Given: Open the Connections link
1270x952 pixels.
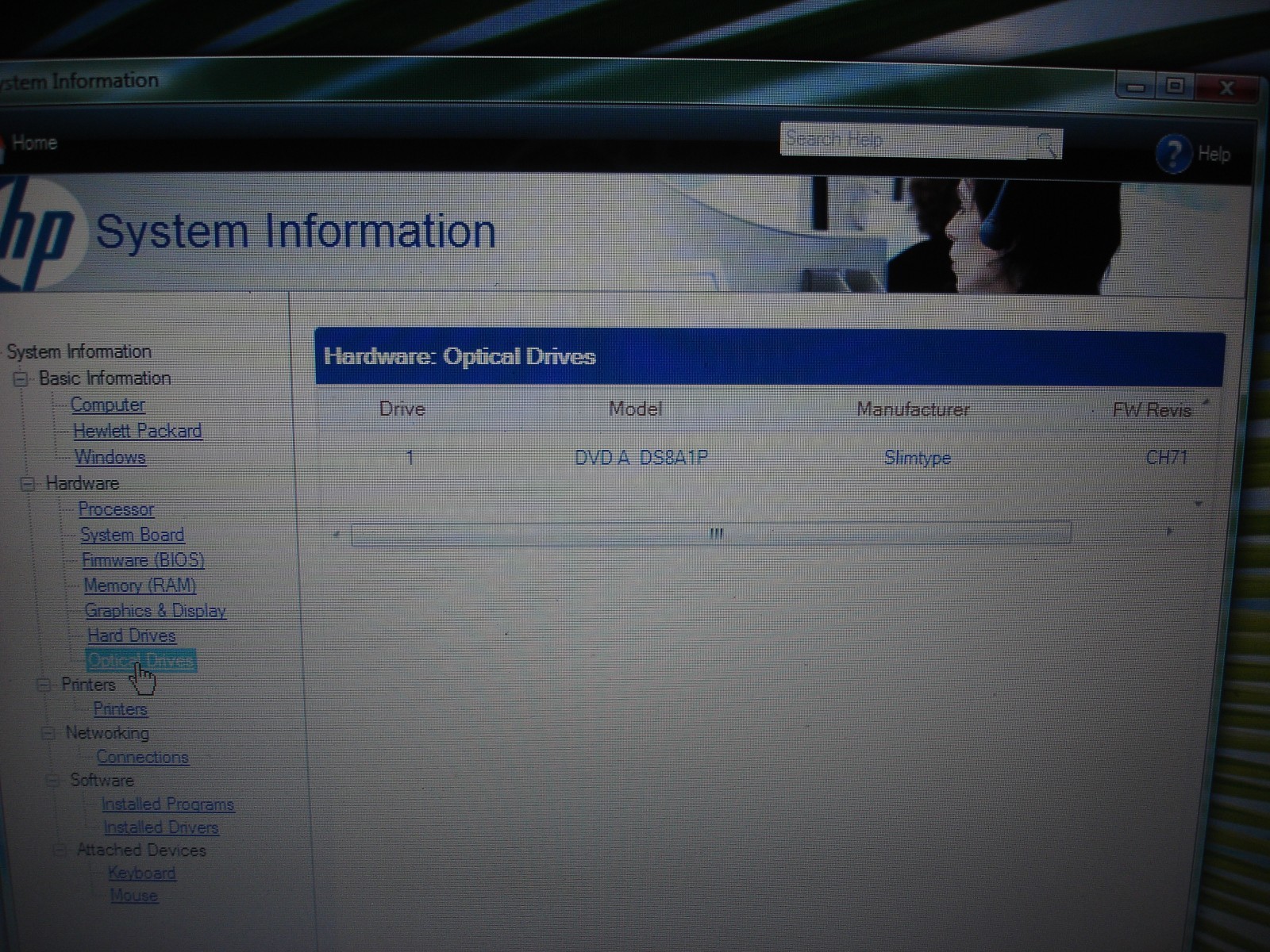Looking at the screenshot, I should pyautogui.click(x=143, y=757).
